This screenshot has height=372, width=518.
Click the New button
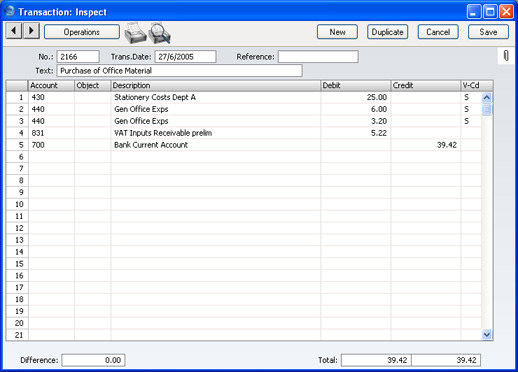[x=337, y=32]
